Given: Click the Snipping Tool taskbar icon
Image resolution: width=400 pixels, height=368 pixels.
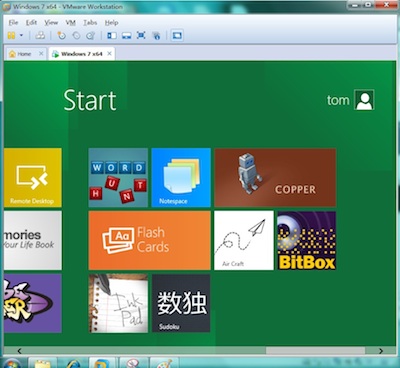Looking at the screenshot, I should coord(133,363).
